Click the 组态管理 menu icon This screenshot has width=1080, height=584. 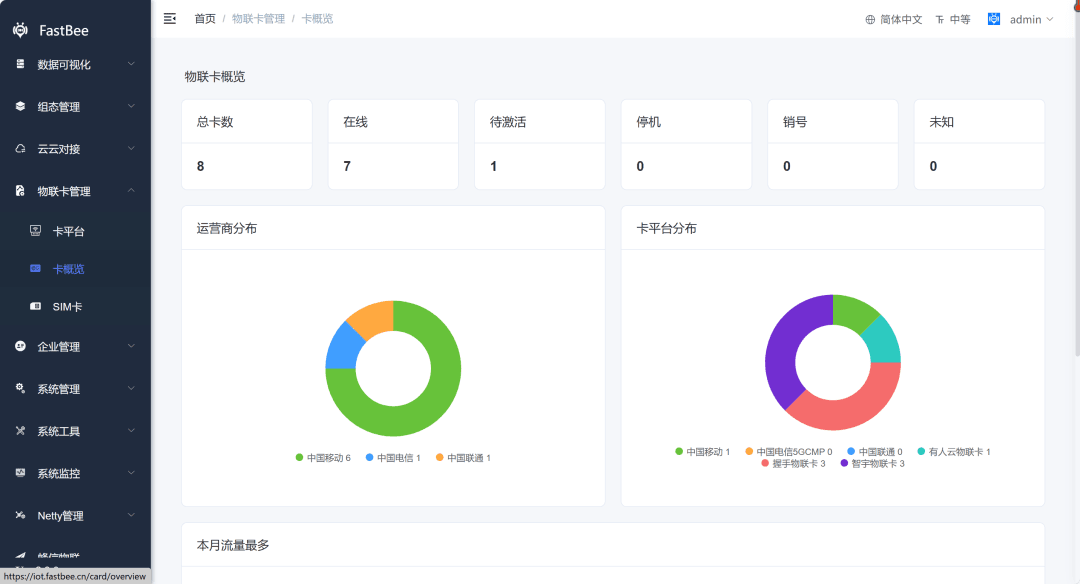21,106
